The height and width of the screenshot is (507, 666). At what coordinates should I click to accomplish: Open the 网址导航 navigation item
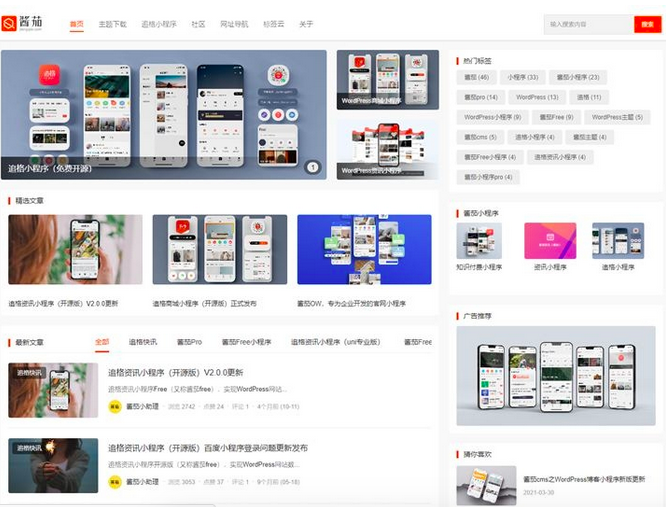click(x=234, y=24)
